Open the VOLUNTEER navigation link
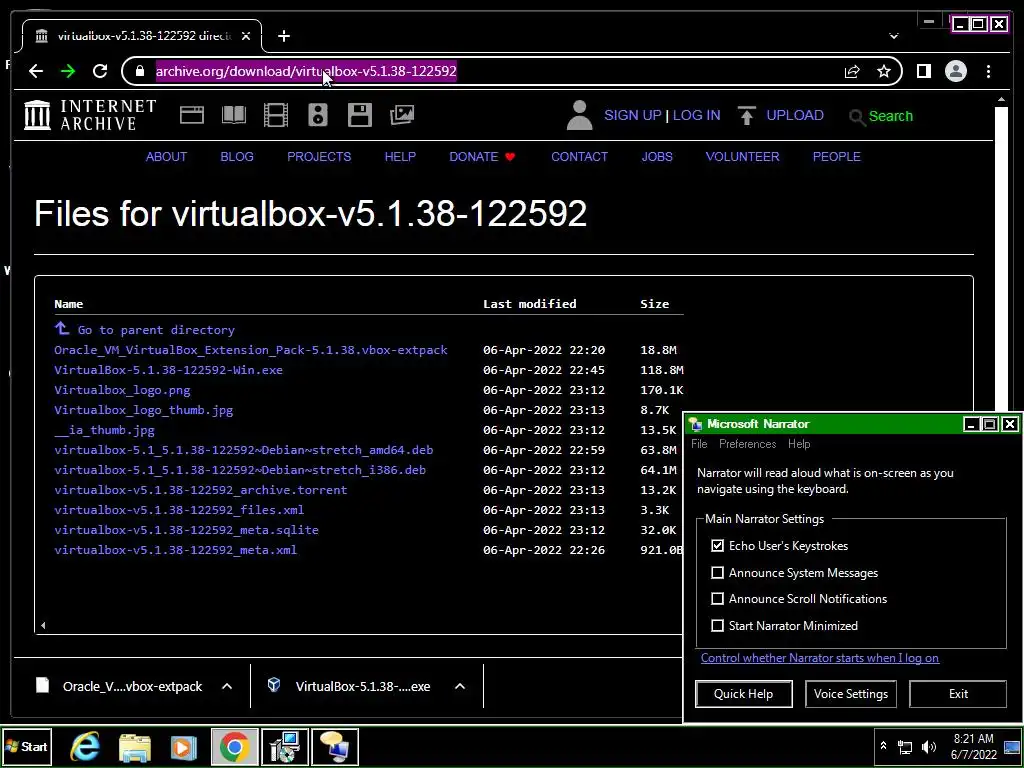The height and width of the screenshot is (768, 1024). point(743,157)
